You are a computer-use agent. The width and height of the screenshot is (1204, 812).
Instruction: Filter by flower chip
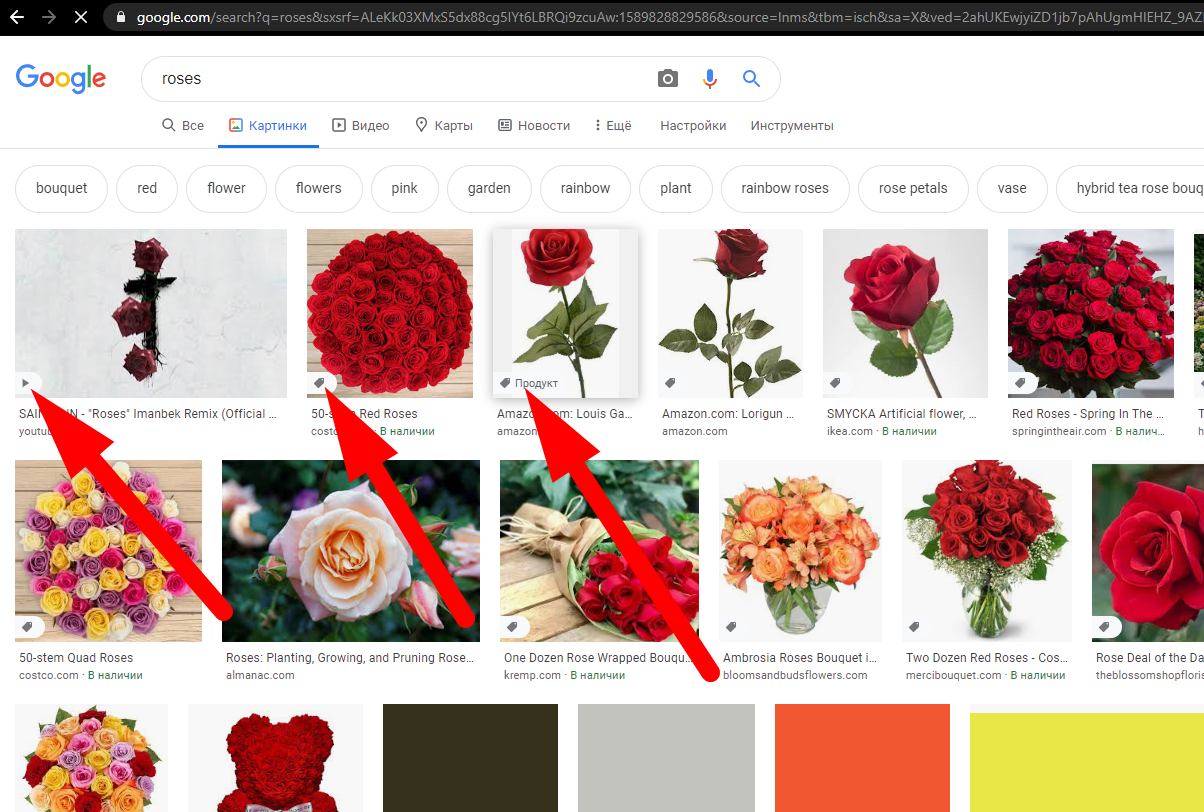[227, 188]
